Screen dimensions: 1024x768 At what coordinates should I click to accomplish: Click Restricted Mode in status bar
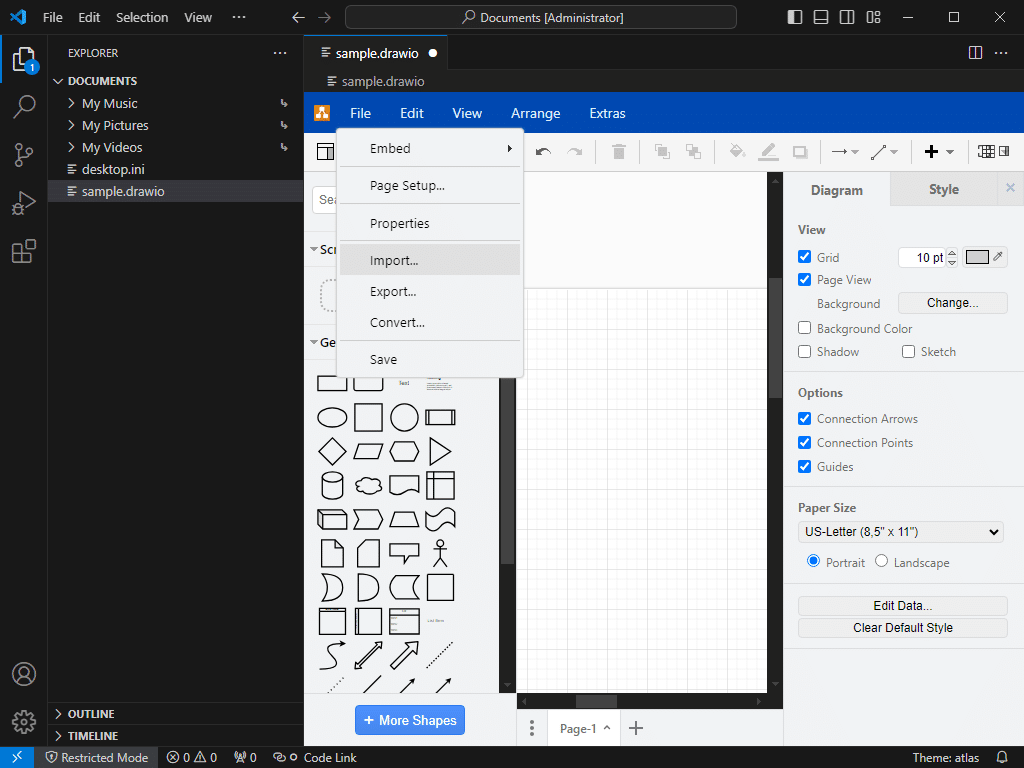(97, 758)
